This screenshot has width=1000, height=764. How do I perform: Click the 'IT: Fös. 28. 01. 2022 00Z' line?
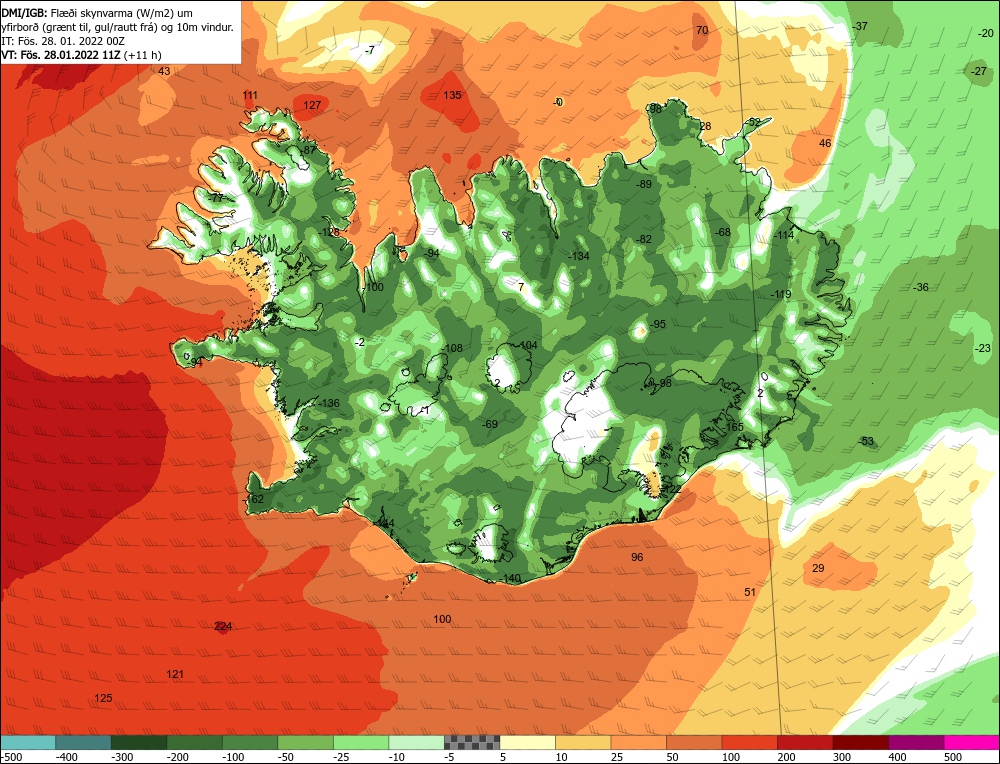coord(63,41)
